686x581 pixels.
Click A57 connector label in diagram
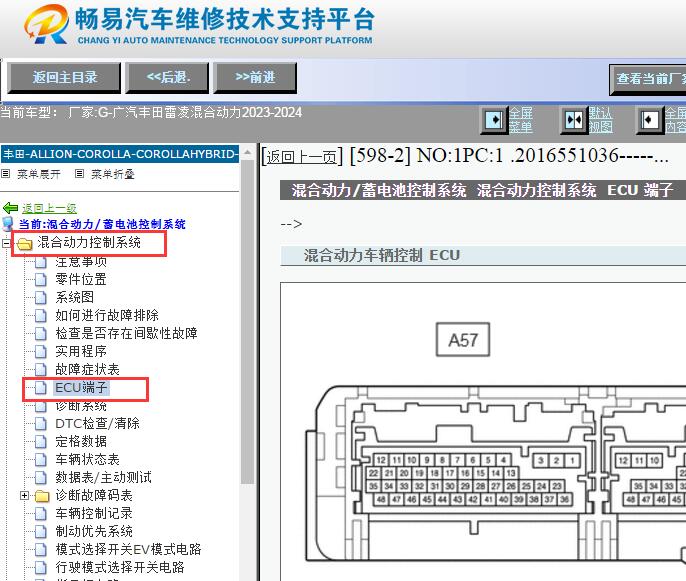point(463,340)
